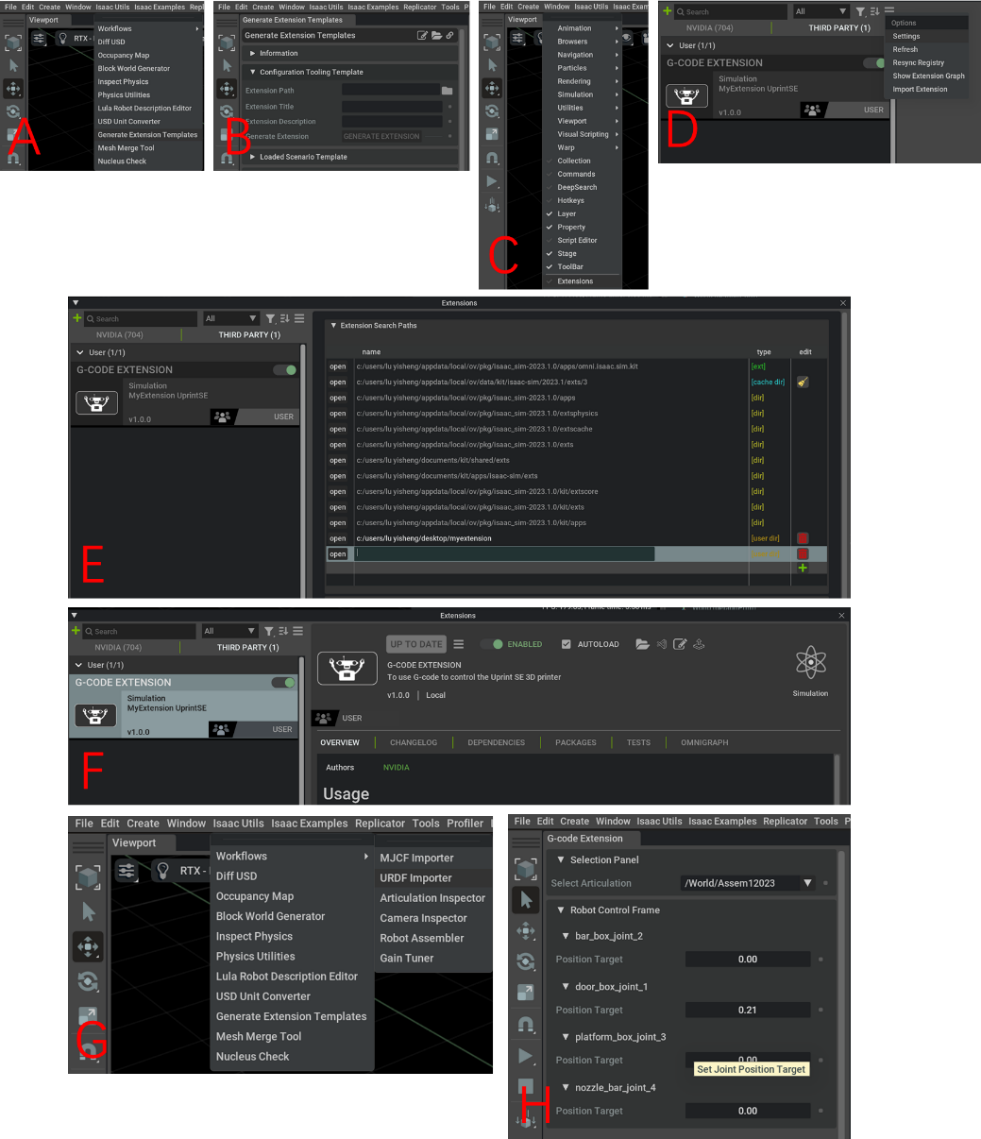Click the scale tool icon in the Window menu screenshot
This screenshot has width=981, height=1139.
point(492,134)
